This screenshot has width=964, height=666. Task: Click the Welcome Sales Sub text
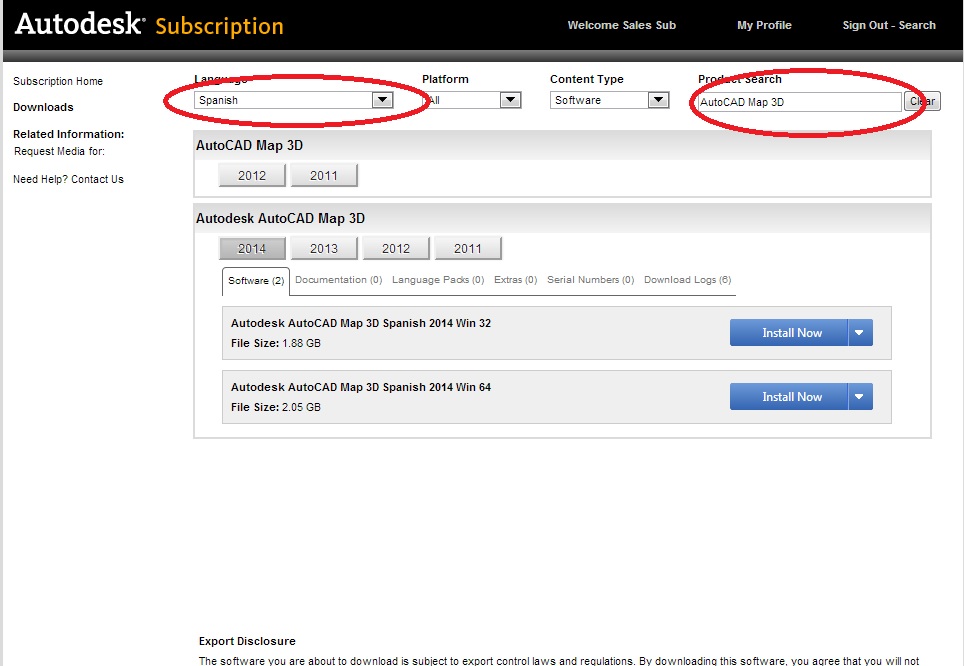pyautogui.click(x=622, y=25)
